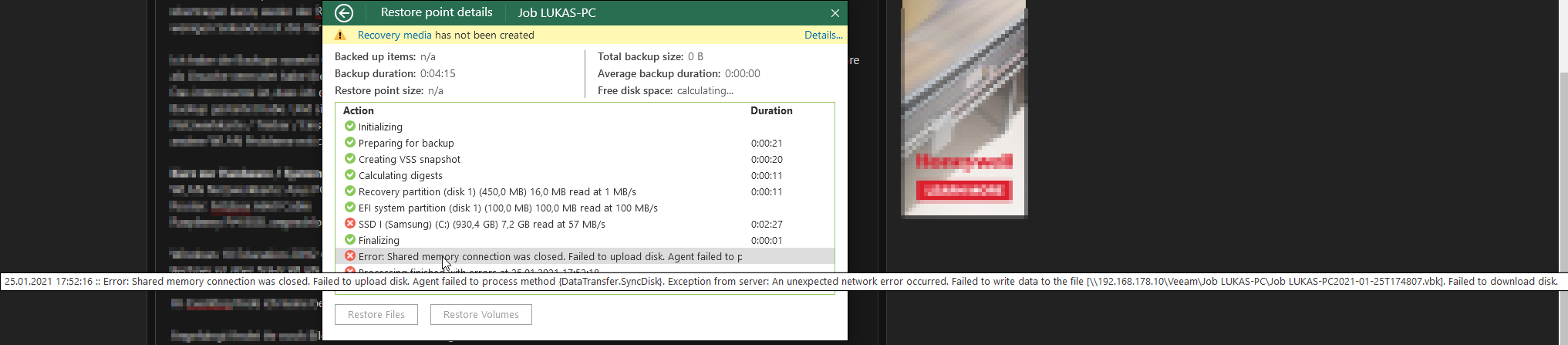This screenshot has height=345, width=1568.
Task: Click the Average backup duration 0:00:00 value
Action: (742, 73)
